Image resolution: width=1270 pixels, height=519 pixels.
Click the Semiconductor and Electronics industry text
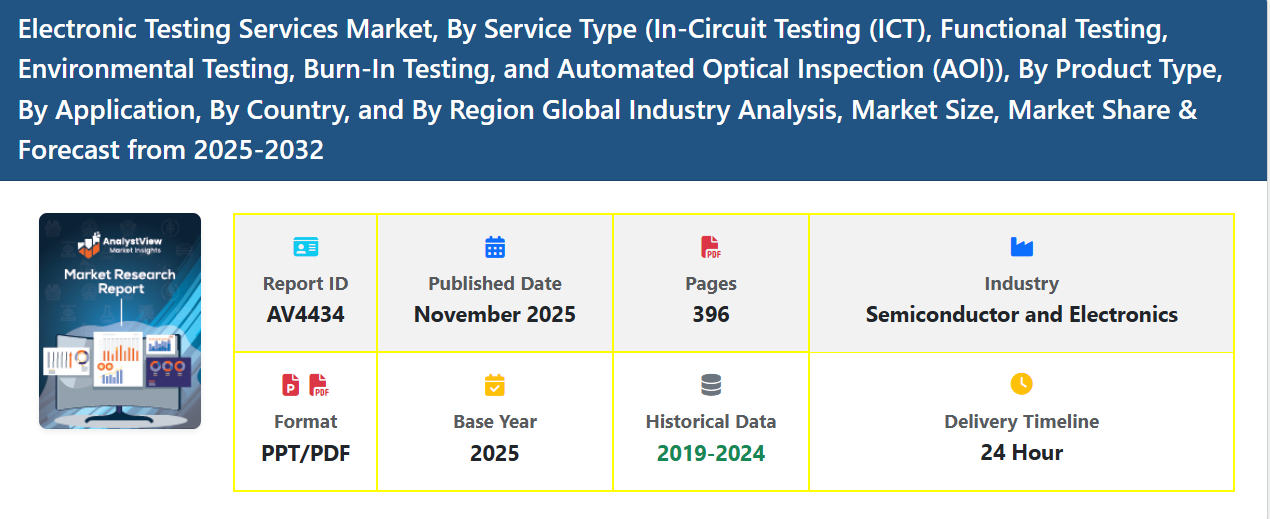pyautogui.click(x=1021, y=315)
